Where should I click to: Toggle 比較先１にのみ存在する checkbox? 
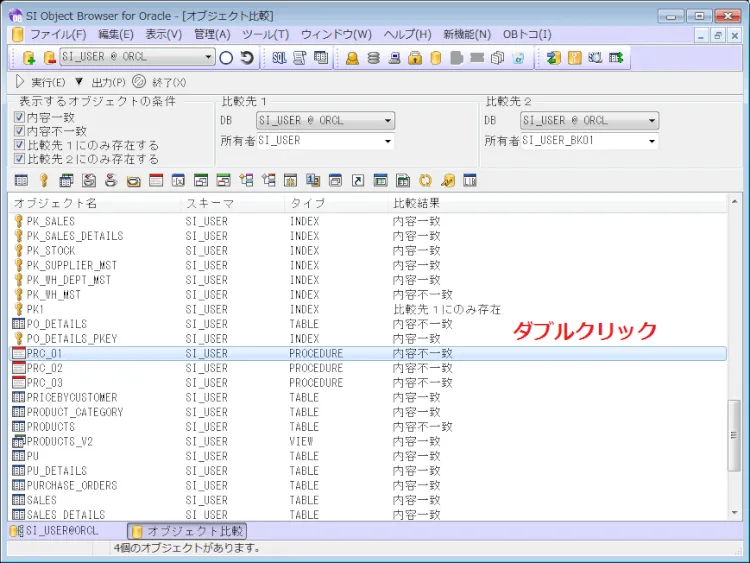coord(19,145)
